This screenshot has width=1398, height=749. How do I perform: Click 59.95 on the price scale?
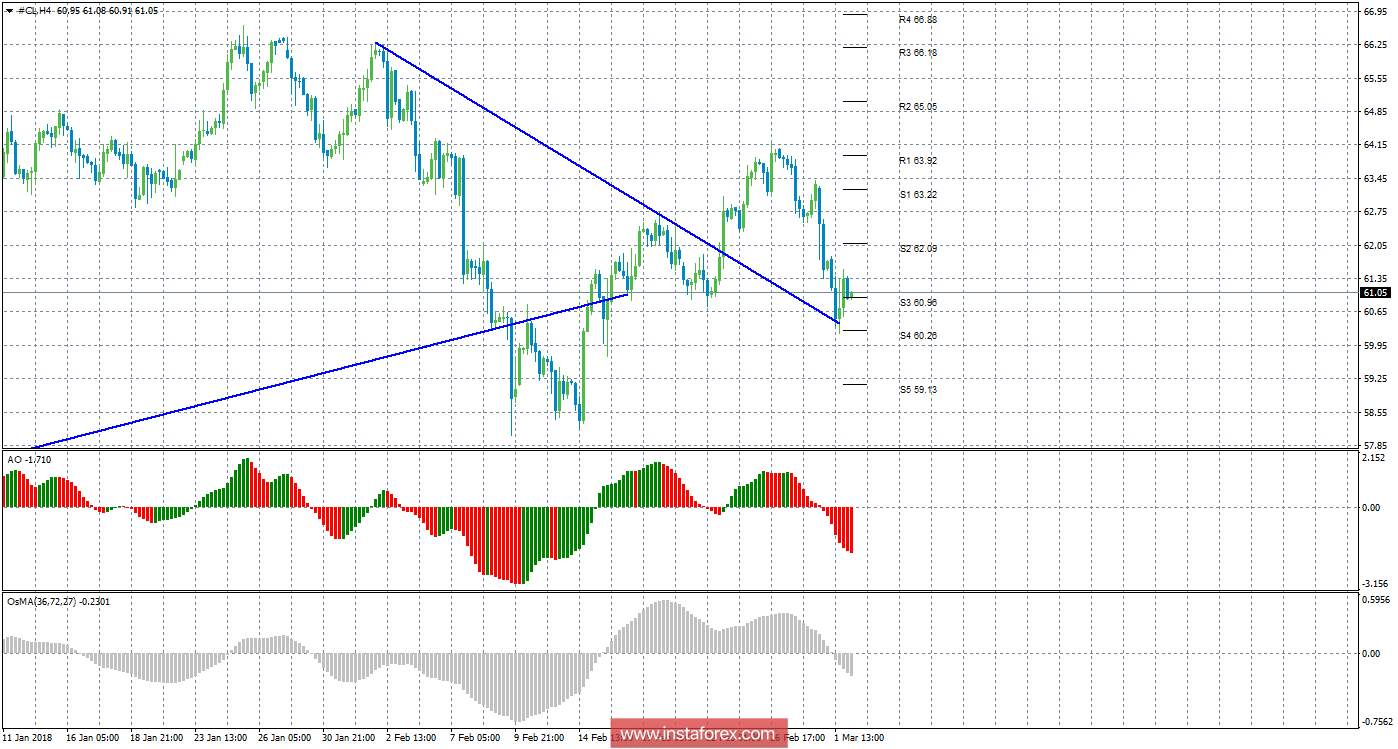coord(1376,345)
